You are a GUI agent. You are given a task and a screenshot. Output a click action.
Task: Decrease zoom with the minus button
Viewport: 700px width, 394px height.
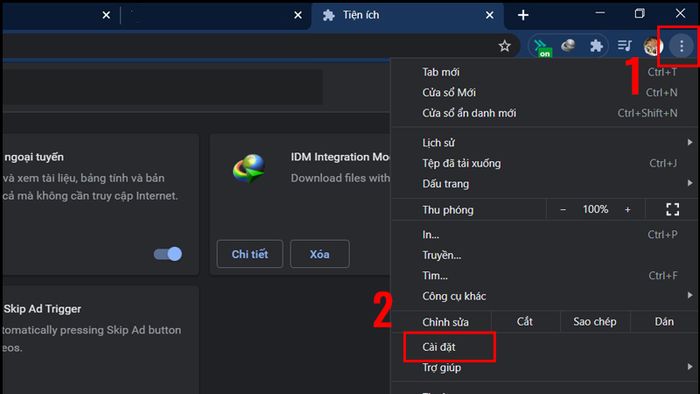coord(563,209)
